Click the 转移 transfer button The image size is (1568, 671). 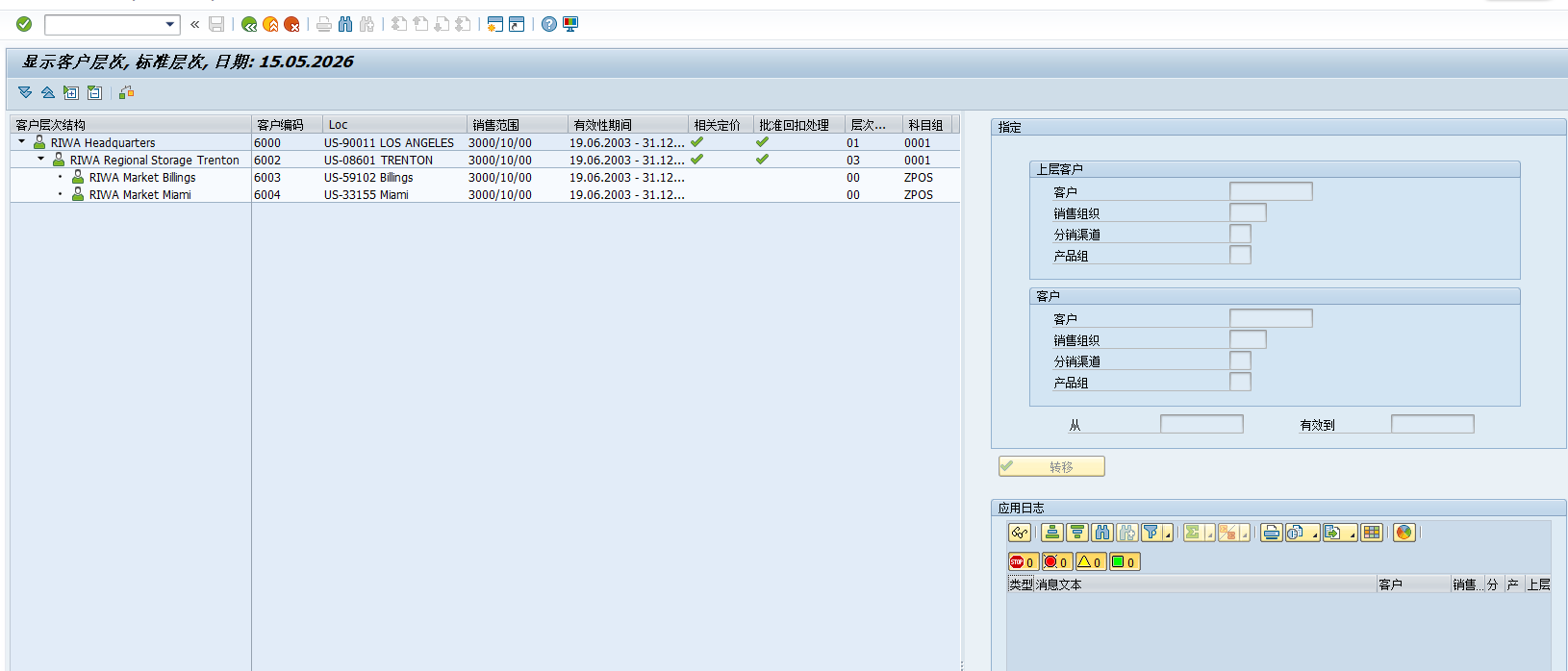1051,466
